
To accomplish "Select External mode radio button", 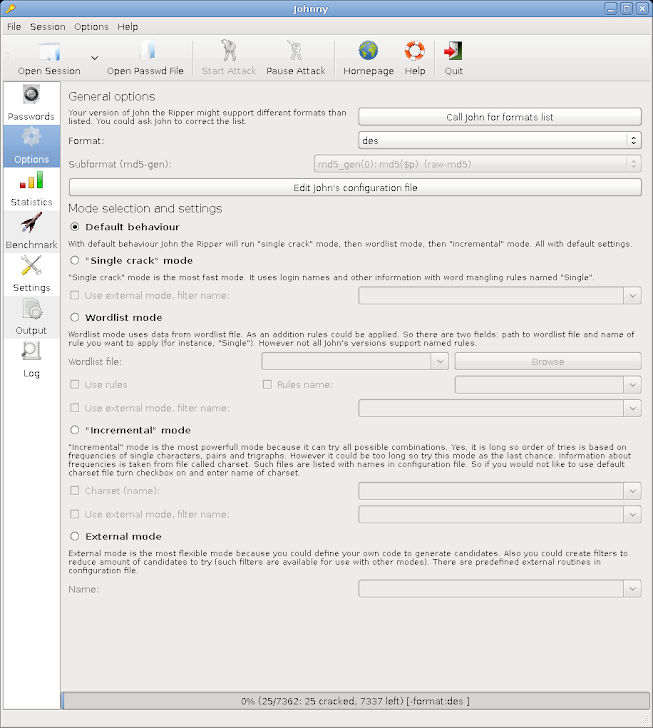I will pos(75,537).
